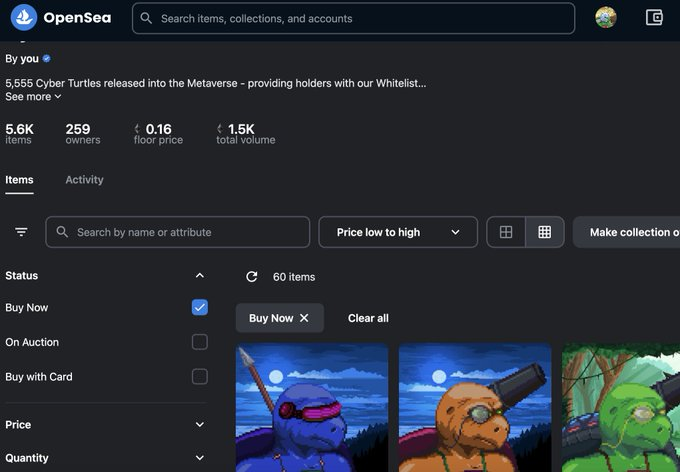Remove the Buy Now filter chip
The image size is (680, 472).
[x=304, y=318]
